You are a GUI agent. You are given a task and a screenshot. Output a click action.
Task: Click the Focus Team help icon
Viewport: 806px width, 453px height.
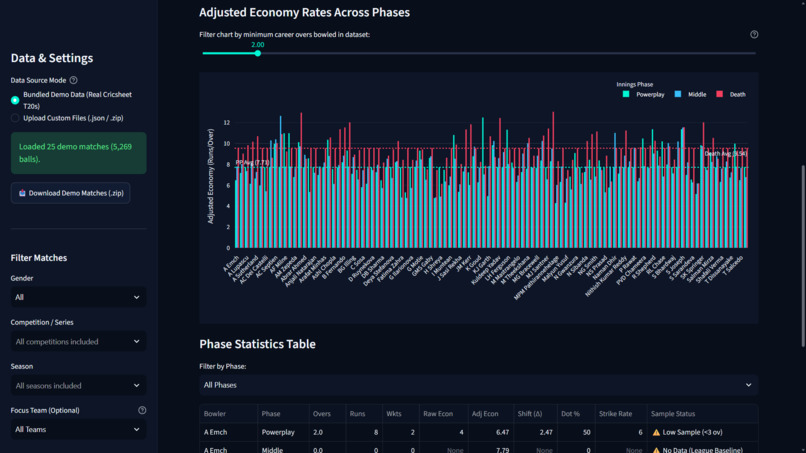coord(142,410)
